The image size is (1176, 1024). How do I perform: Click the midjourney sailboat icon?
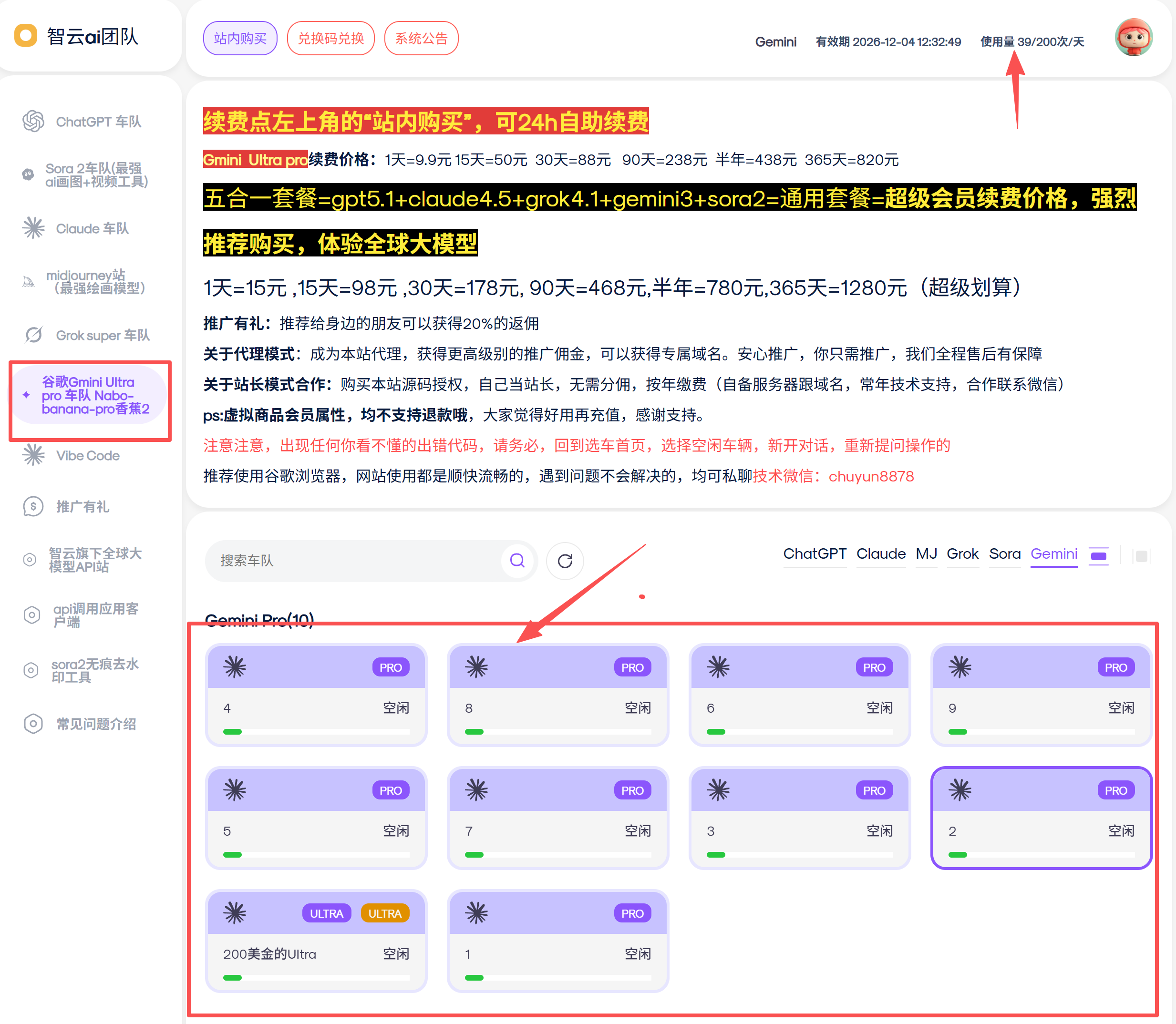pos(28,282)
